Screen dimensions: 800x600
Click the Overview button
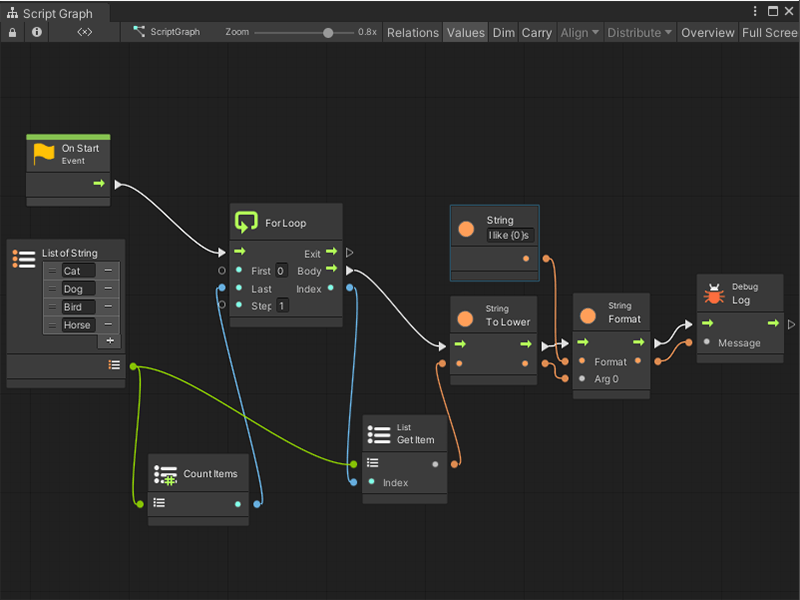coord(707,32)
